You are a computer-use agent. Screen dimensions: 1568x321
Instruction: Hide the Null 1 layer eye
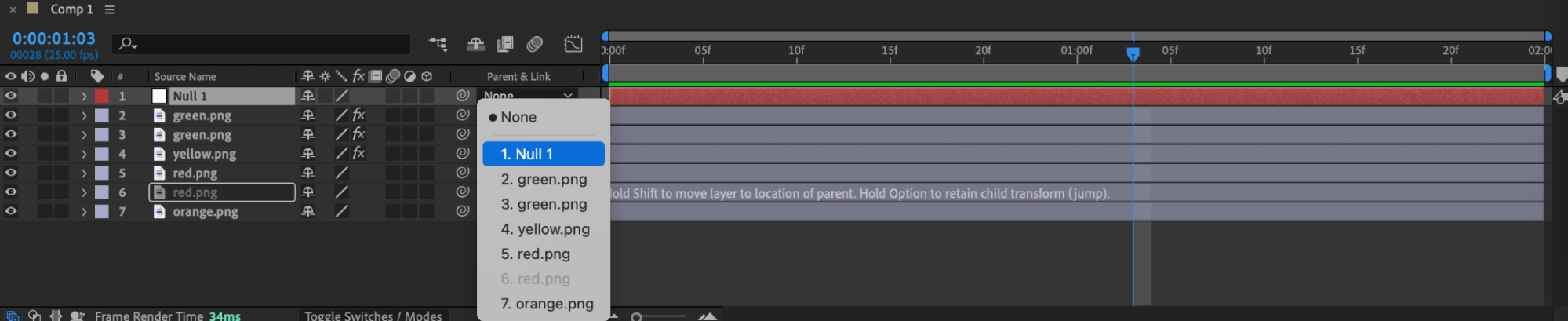coord(11,96)
